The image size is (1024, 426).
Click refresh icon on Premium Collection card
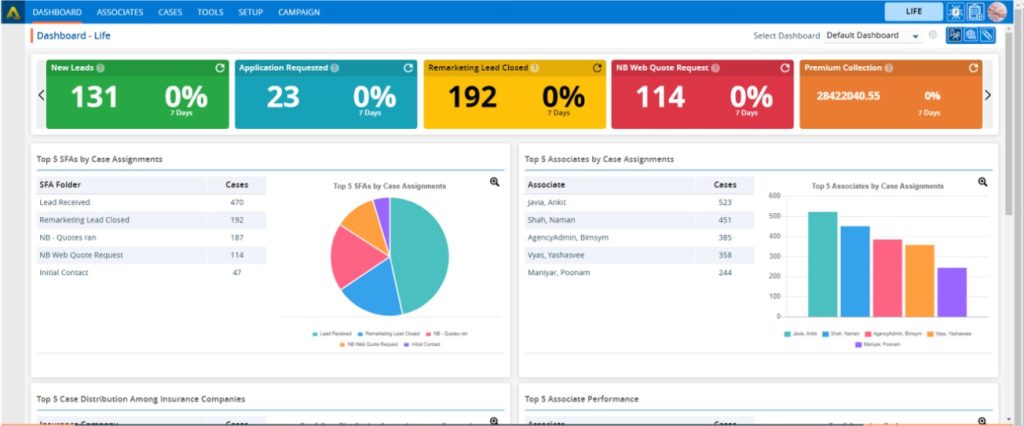973,68
